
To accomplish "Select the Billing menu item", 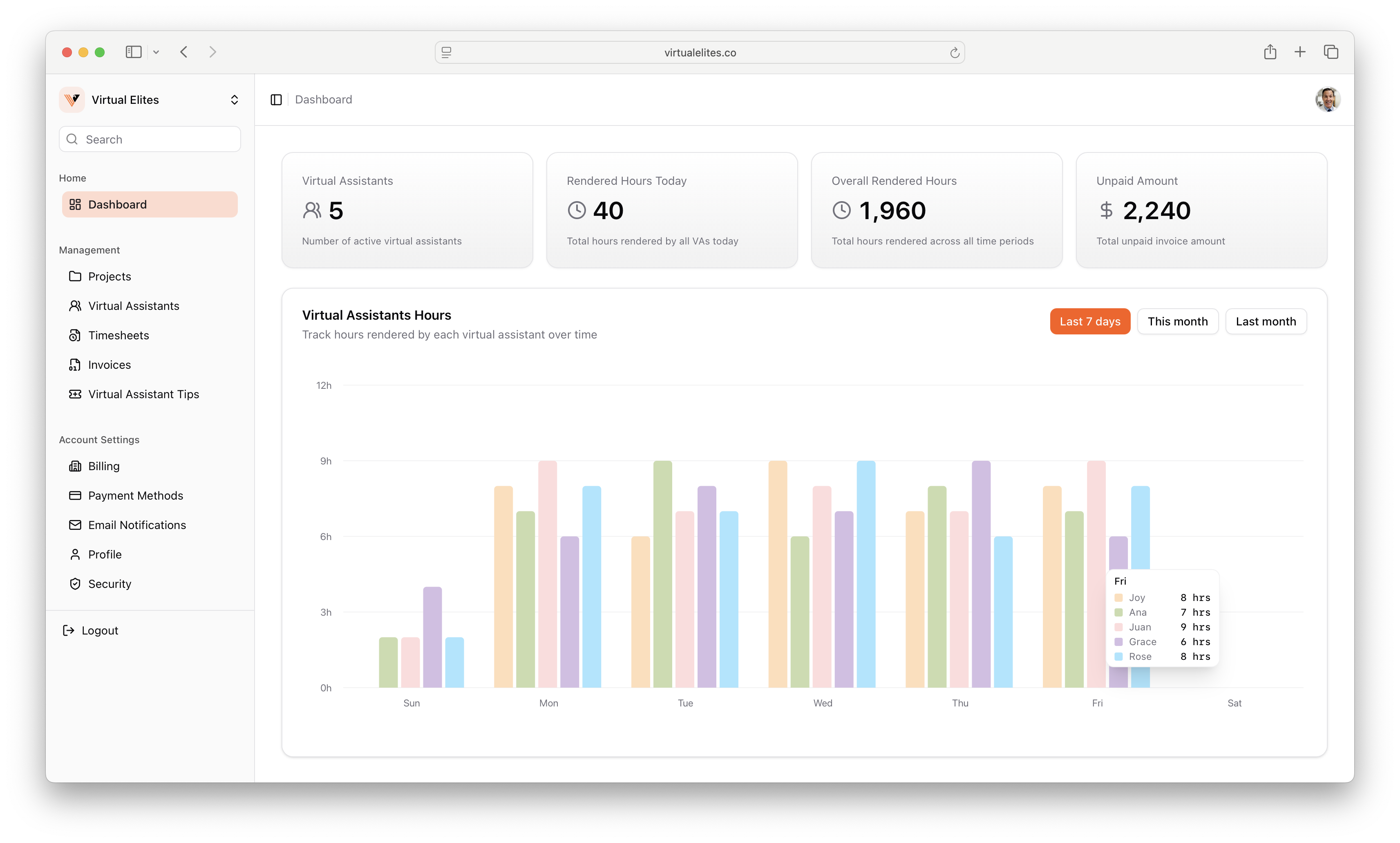I will pyautogui.click(x=104, y=466).
